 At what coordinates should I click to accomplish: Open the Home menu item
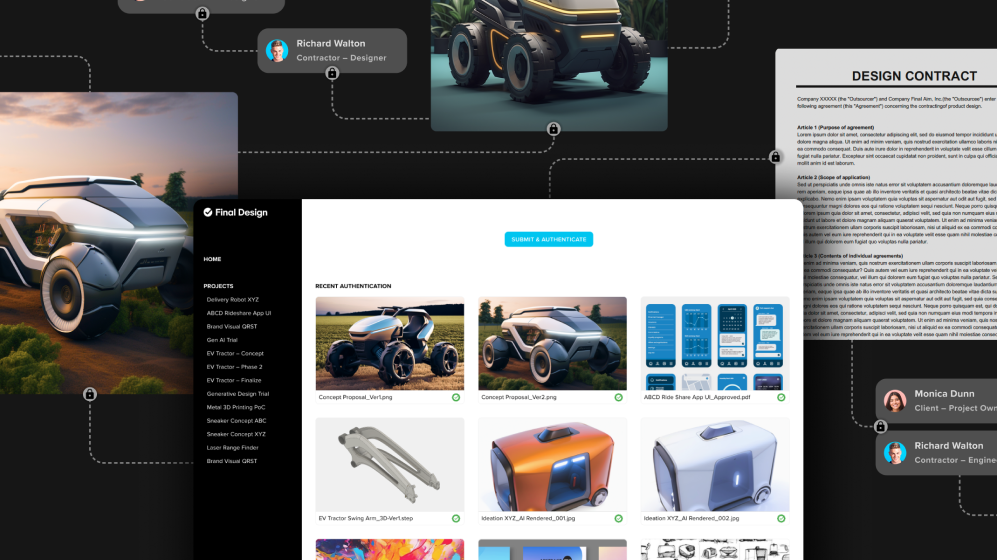click(212, 259)
